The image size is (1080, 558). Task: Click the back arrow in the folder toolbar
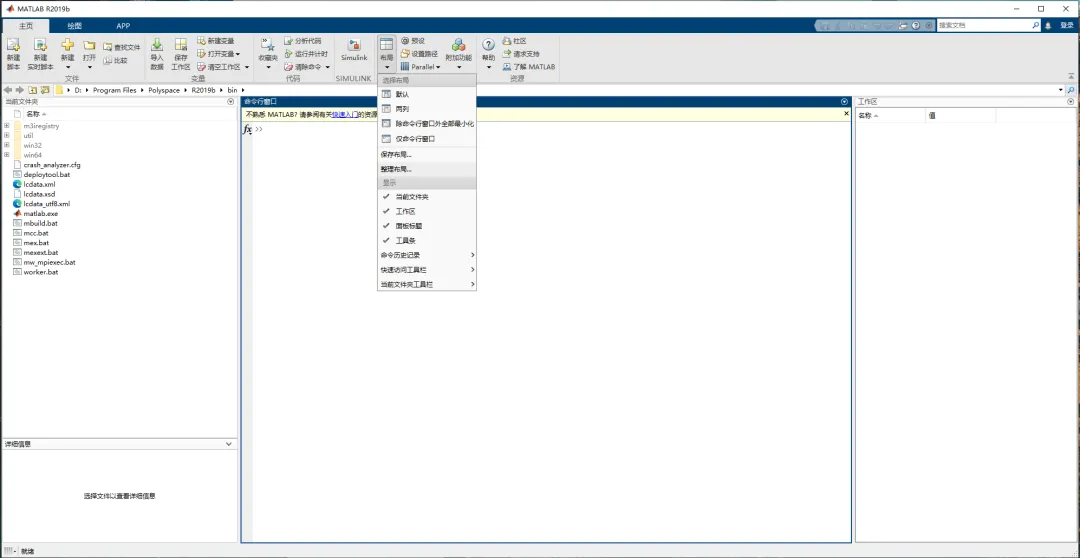click(x=8, y=90)
